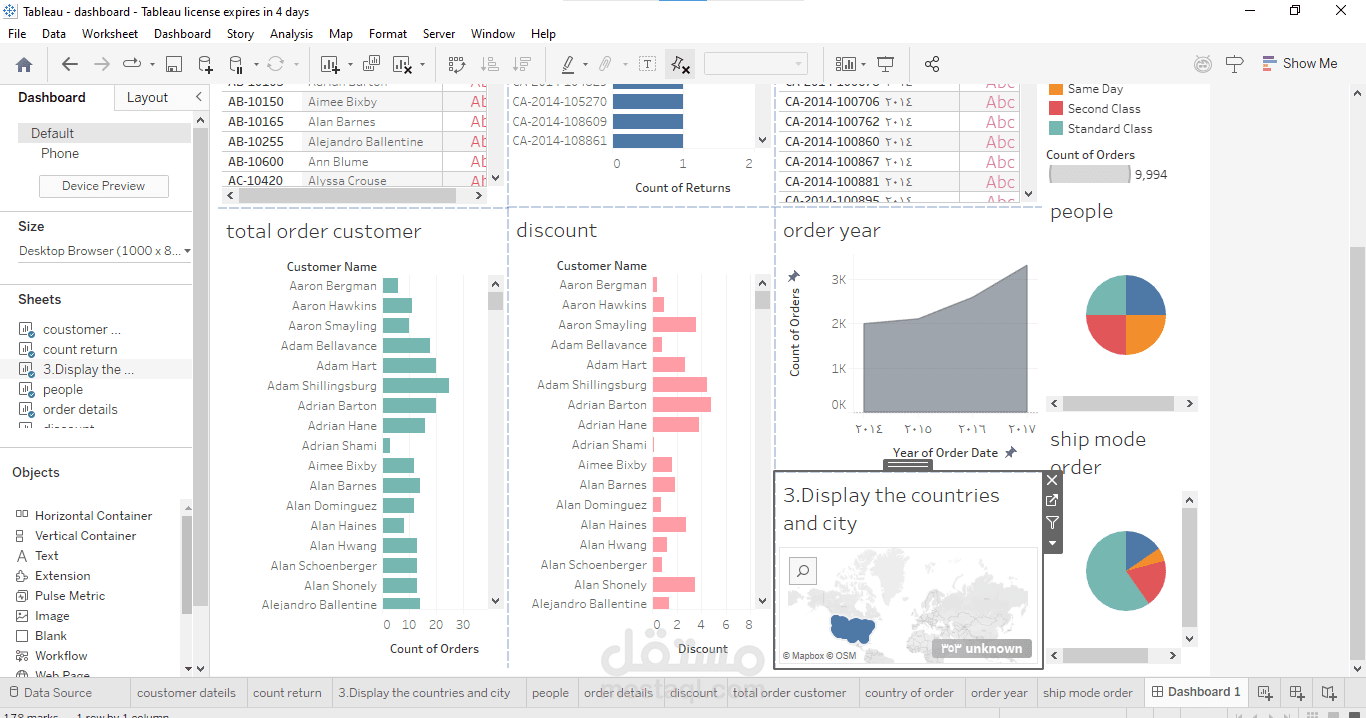Save the workbook with the disk icon
The width and height of the screenshot is (1366, 718).
point(174,64)
